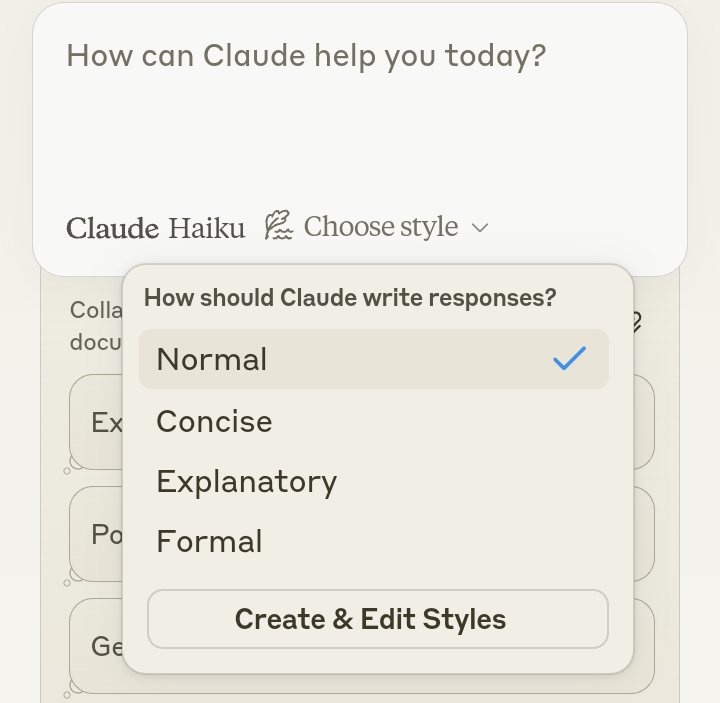Open the partially hidden 'Ge' suggestion card
The height and width of the screenshot is (703, 720).
pyautogui.click(x=97, y=646)
